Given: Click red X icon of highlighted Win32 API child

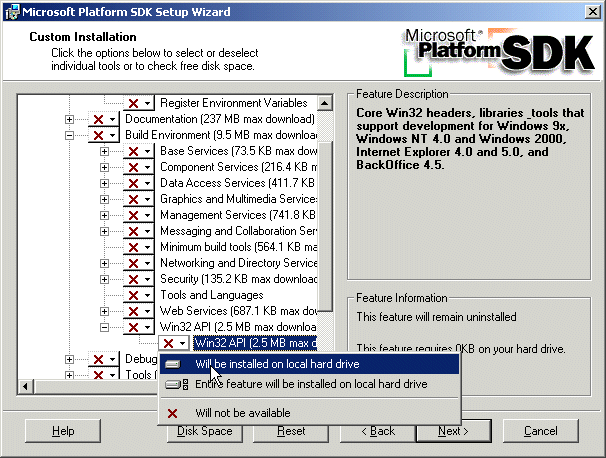Looking at the screenshot, I should 169,343.
